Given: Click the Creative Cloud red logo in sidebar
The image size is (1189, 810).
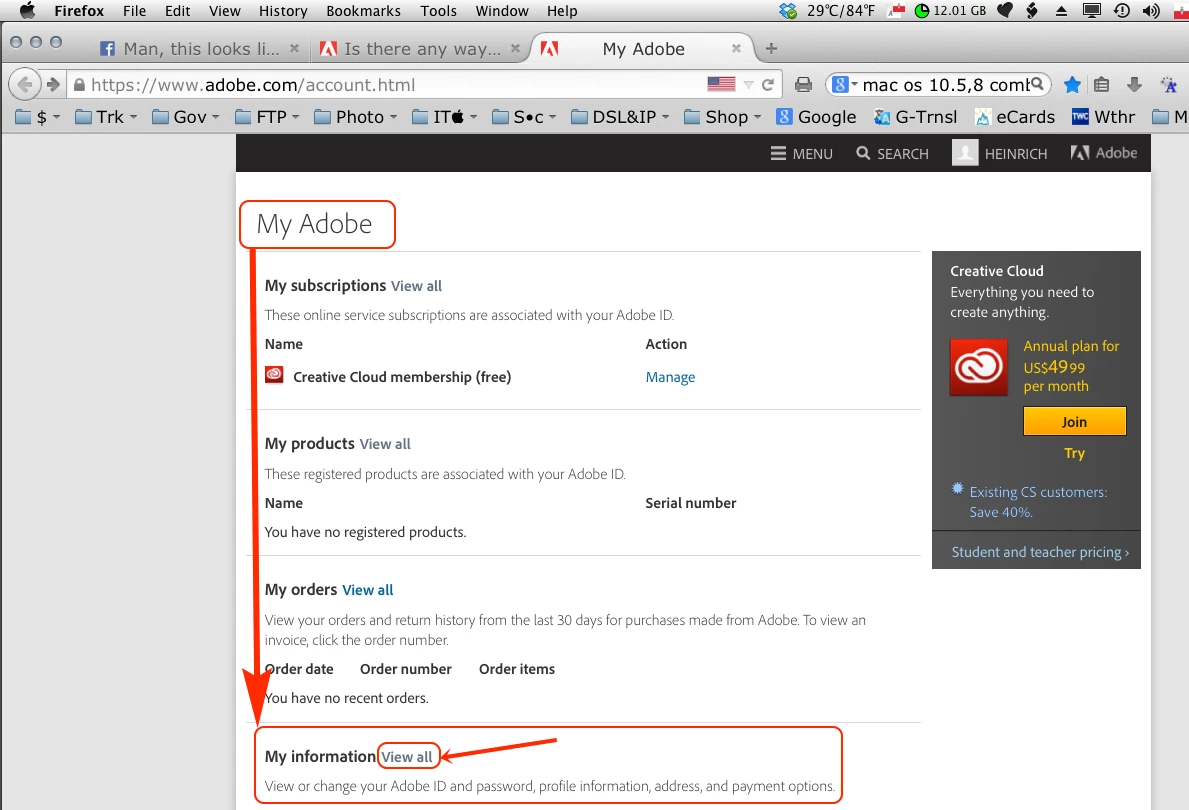Looking at the screenshot, I should coord(979,367).
